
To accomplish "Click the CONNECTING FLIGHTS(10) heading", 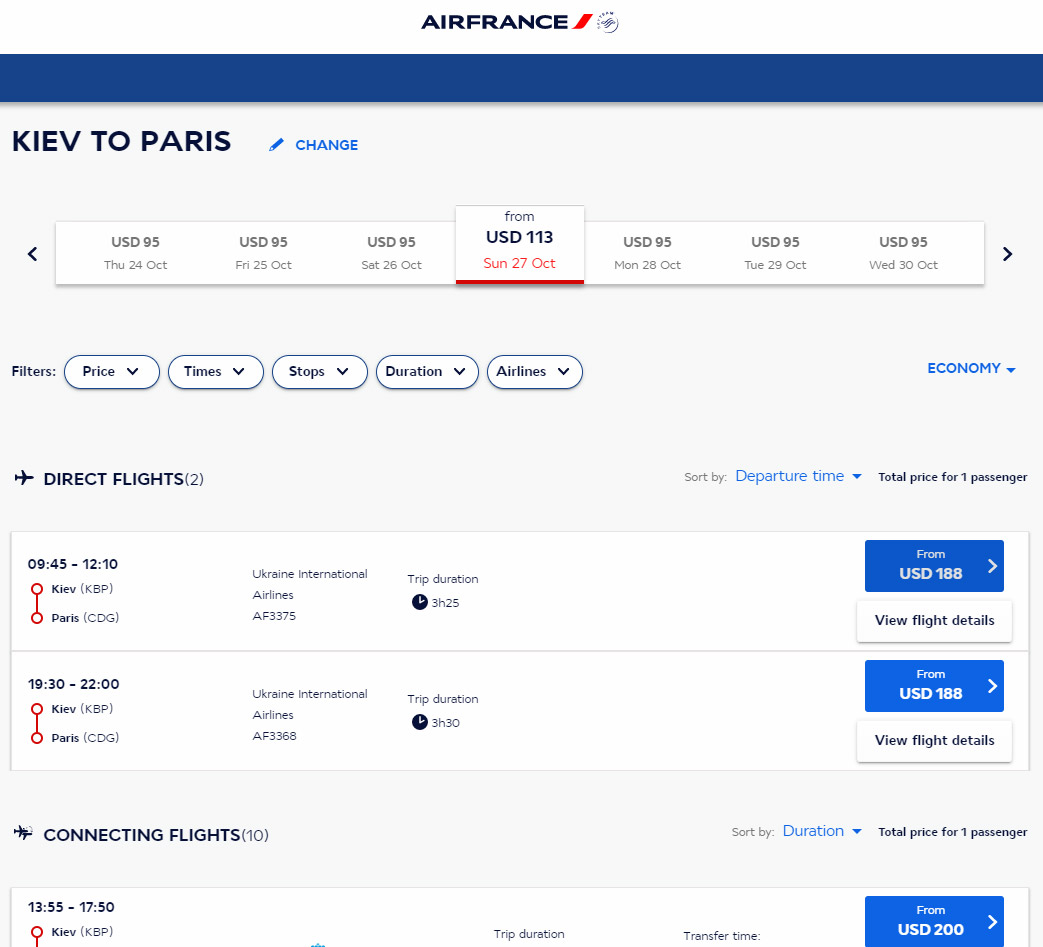I will (156, 835).
